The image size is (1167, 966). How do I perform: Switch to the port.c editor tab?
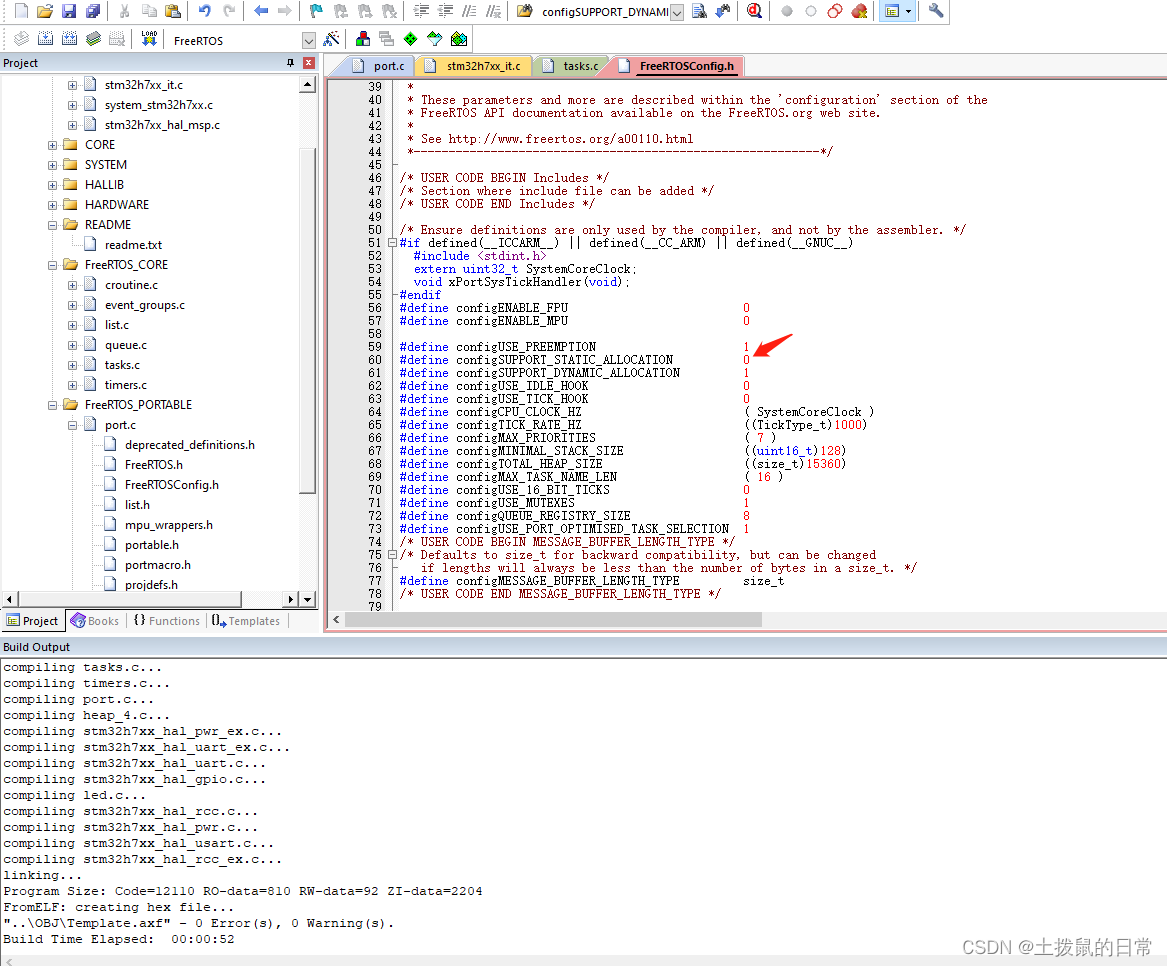[x=379, y=66]
